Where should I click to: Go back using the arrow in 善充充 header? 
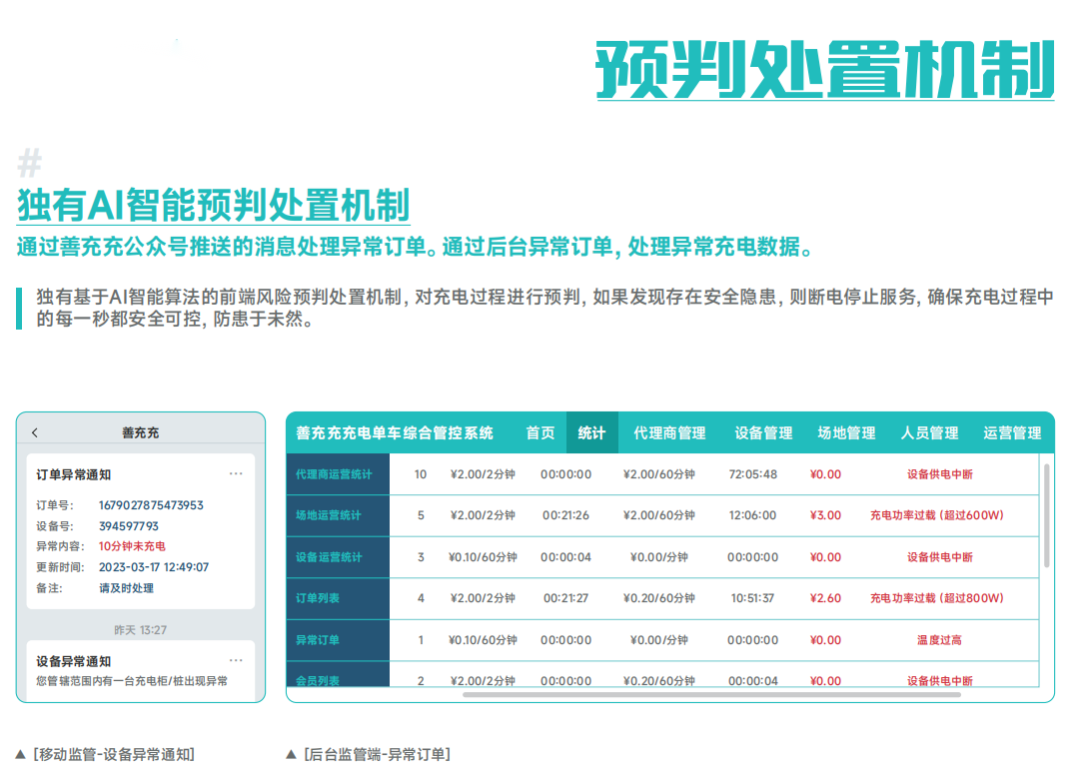tap(34, 432)
